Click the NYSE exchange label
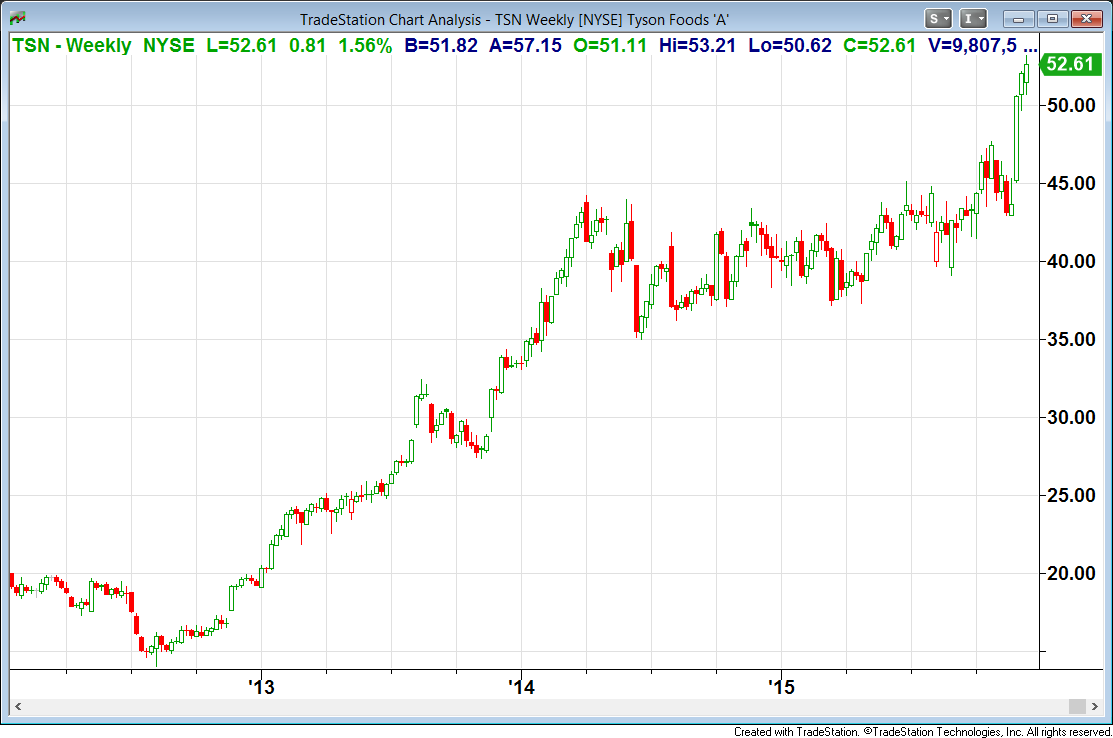Screen dimensions: 1113x738 pyautogui.click(x=169, y=45)
